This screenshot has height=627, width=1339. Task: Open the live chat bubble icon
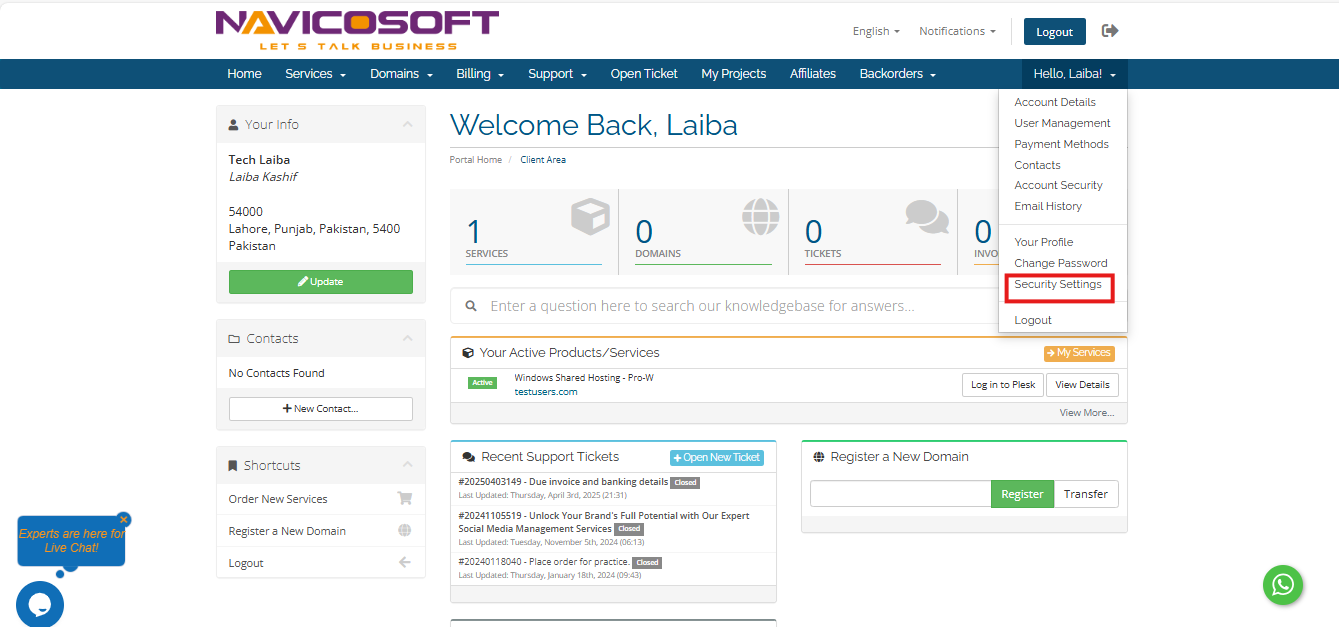coord(40,604)
